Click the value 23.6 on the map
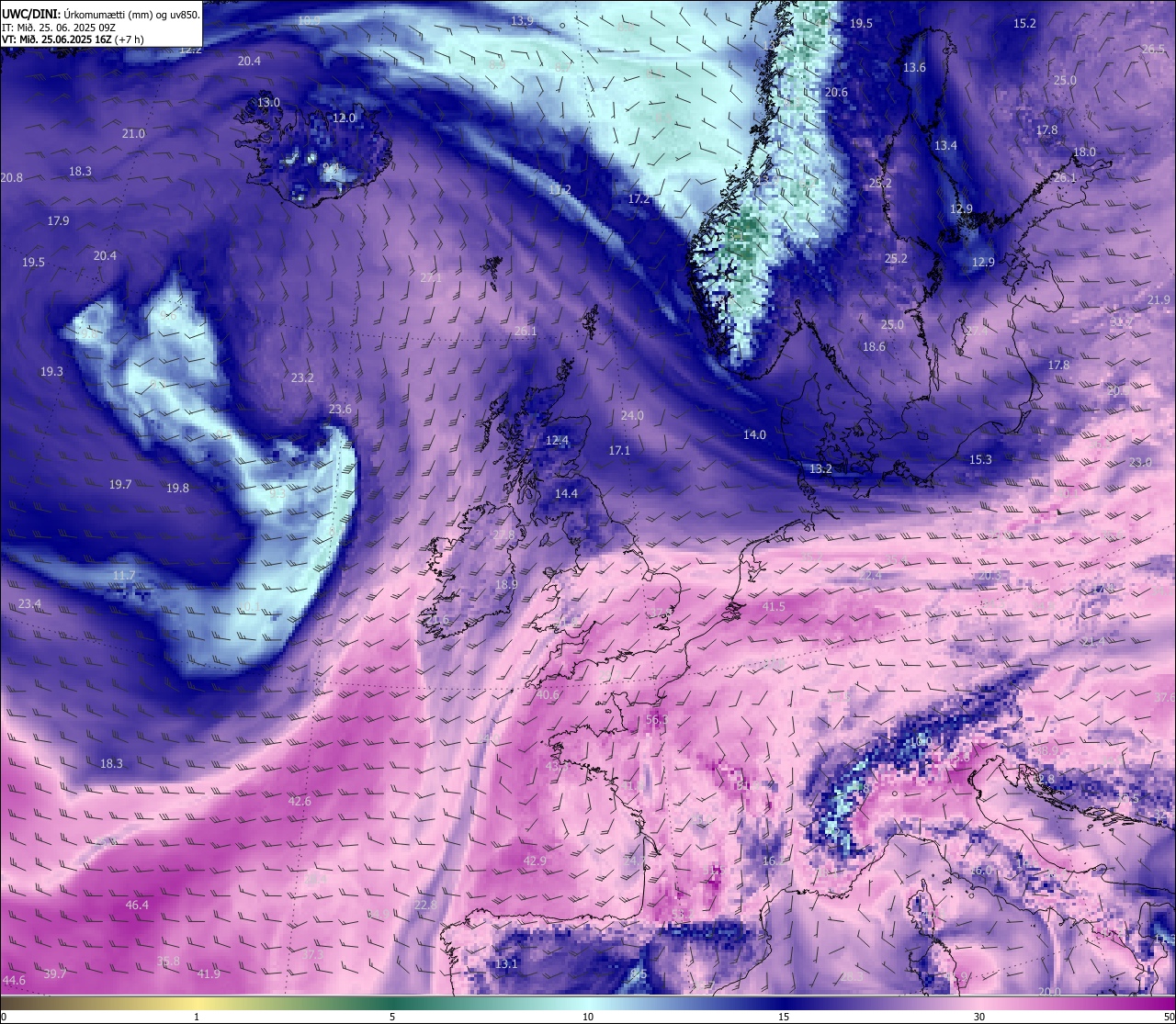 click(340, 410)
